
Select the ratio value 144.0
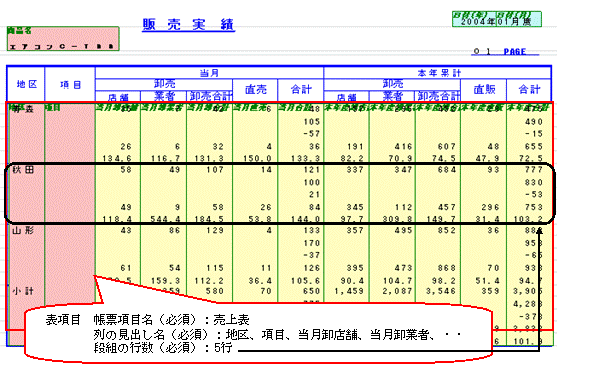(306, 219)
